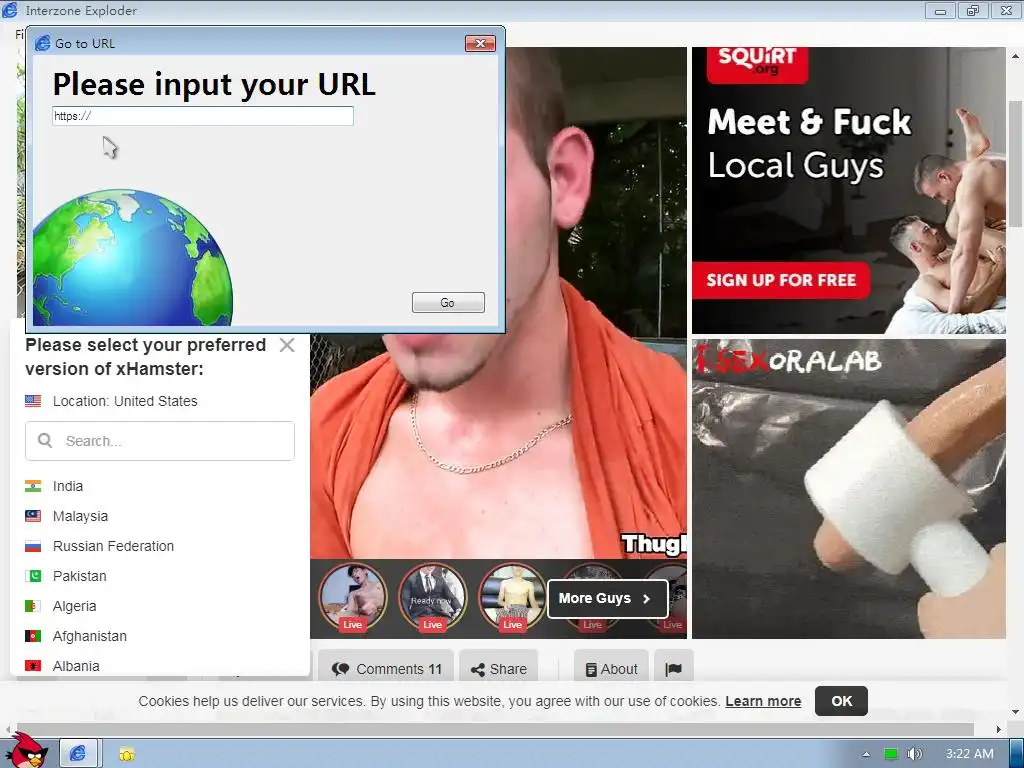This screenshot has height=768, width=1024.
Task: Select Malaysia from the country list
Action: click(x=80, y=516)
